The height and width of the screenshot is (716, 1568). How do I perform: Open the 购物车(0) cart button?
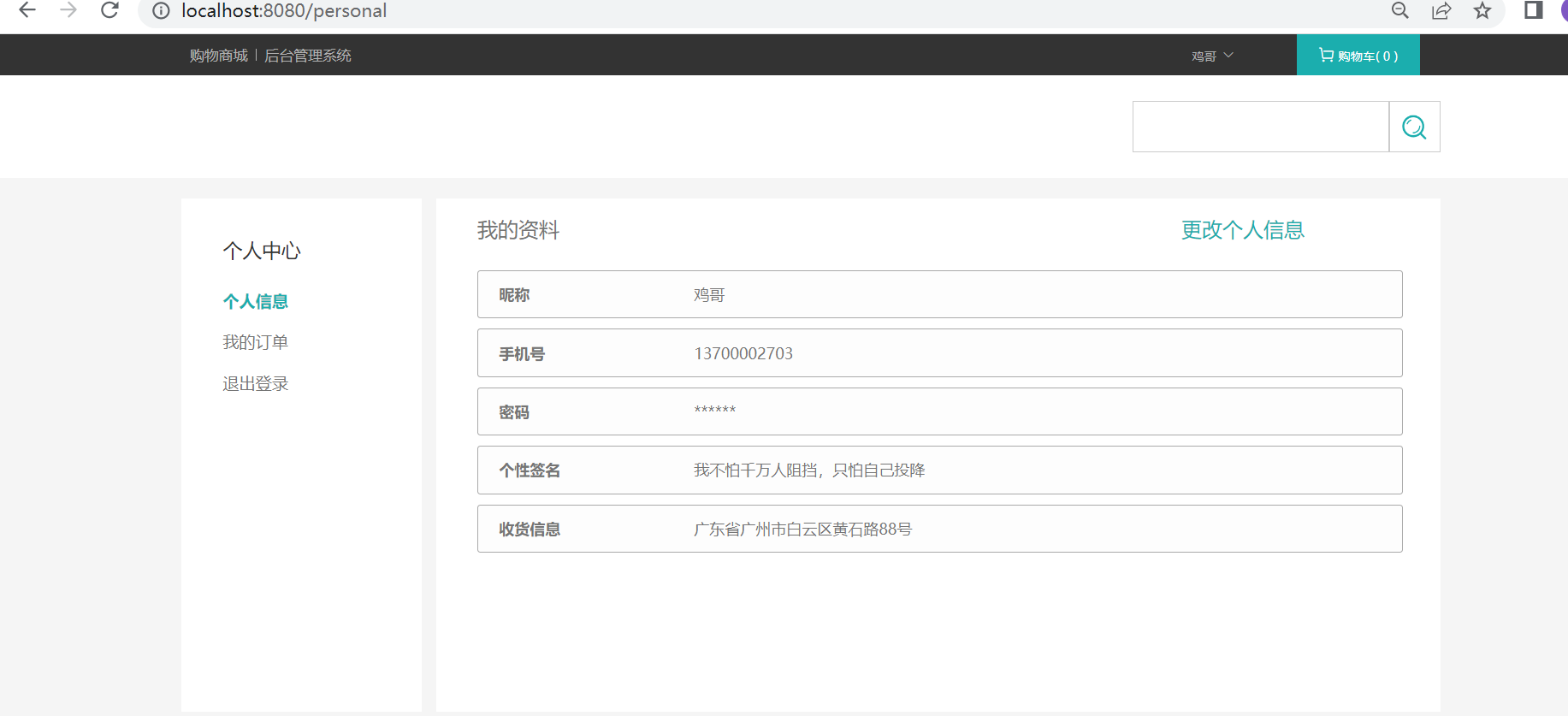[1358, 55]
